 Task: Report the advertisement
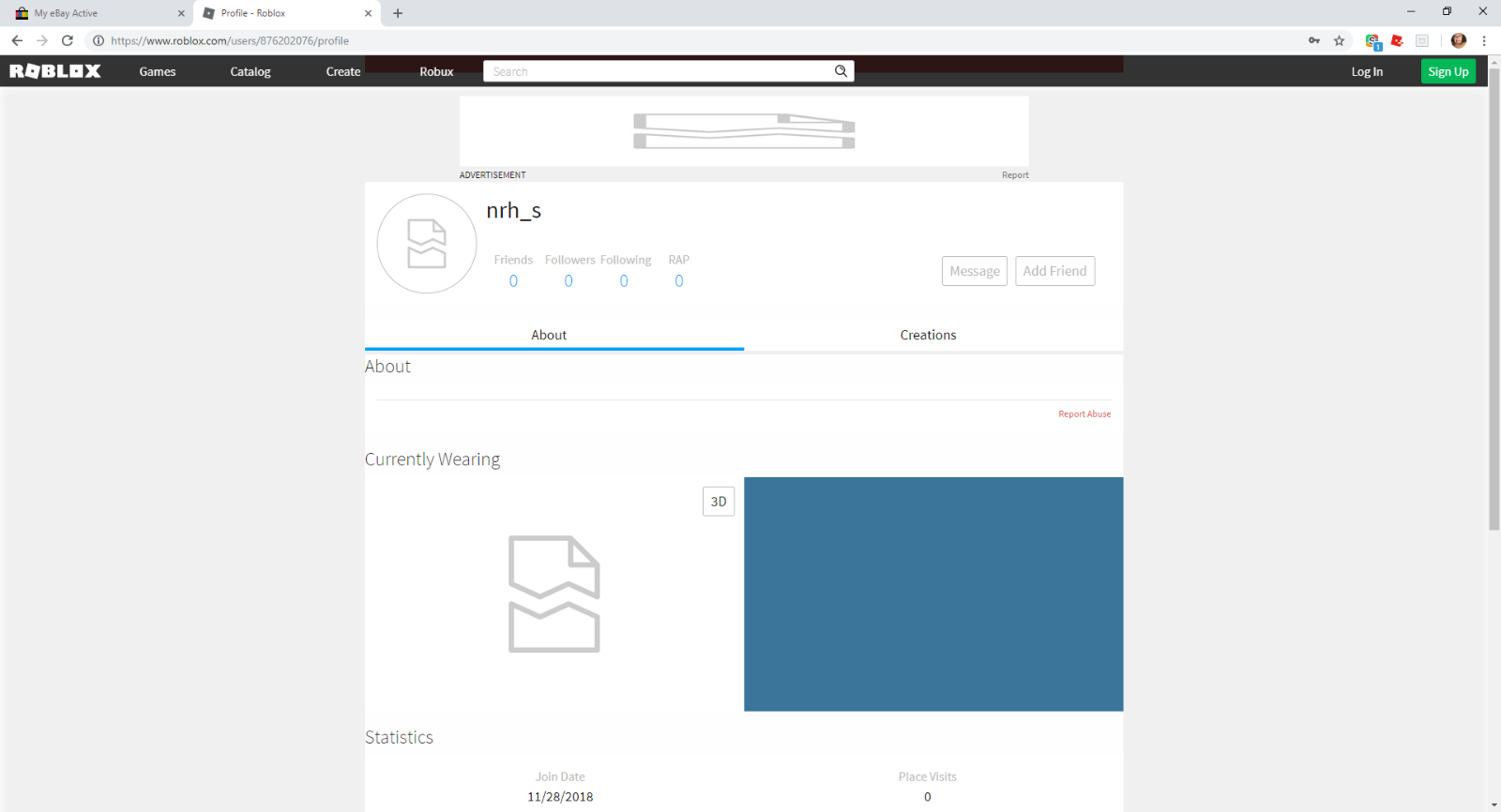(x=1015, y=175)
